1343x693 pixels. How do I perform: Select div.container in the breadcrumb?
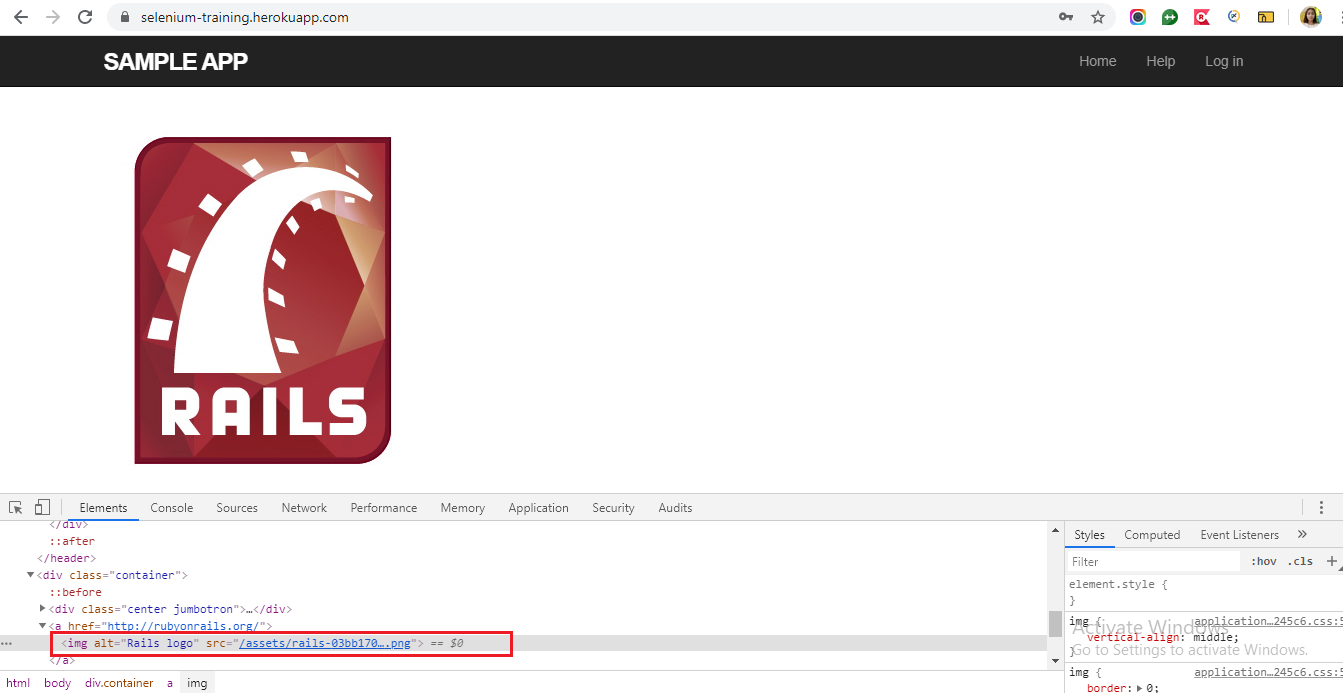(x=119, y=683)
